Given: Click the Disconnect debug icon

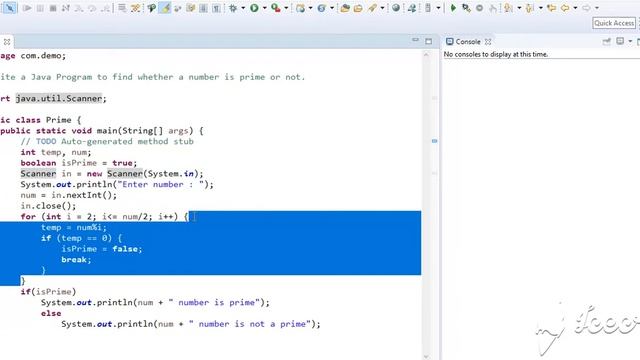Looking at the screenshot, I should [x=66, y=8].
